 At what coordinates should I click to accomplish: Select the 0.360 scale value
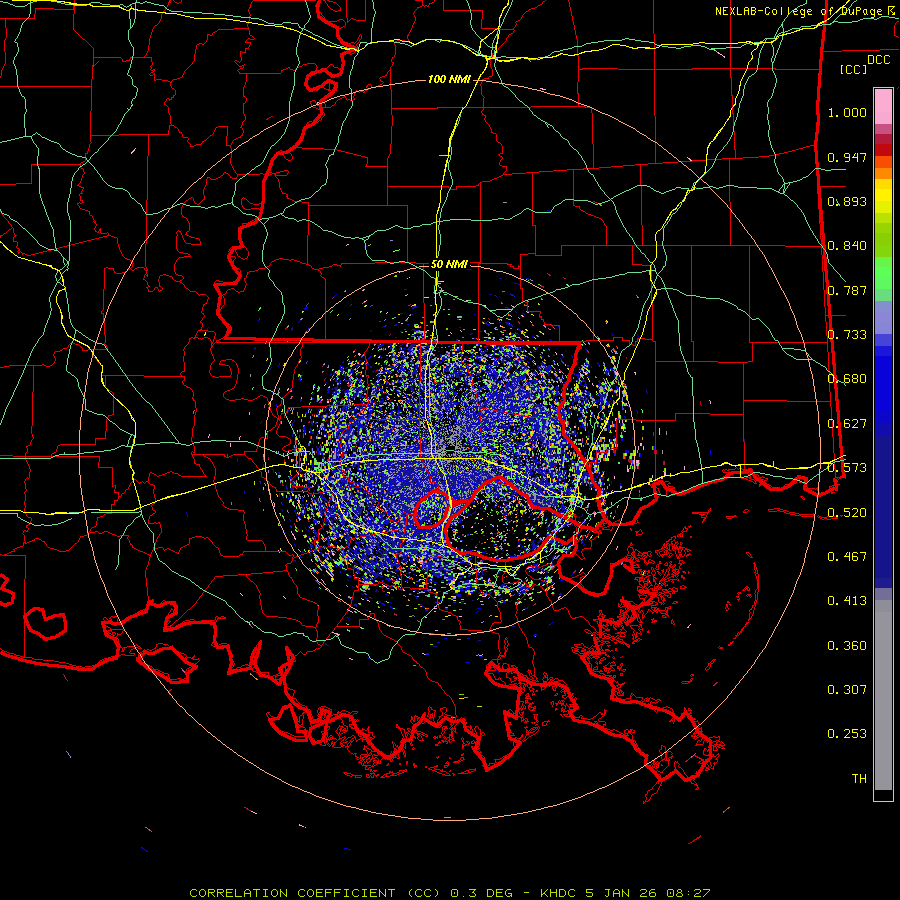[847, 646]
